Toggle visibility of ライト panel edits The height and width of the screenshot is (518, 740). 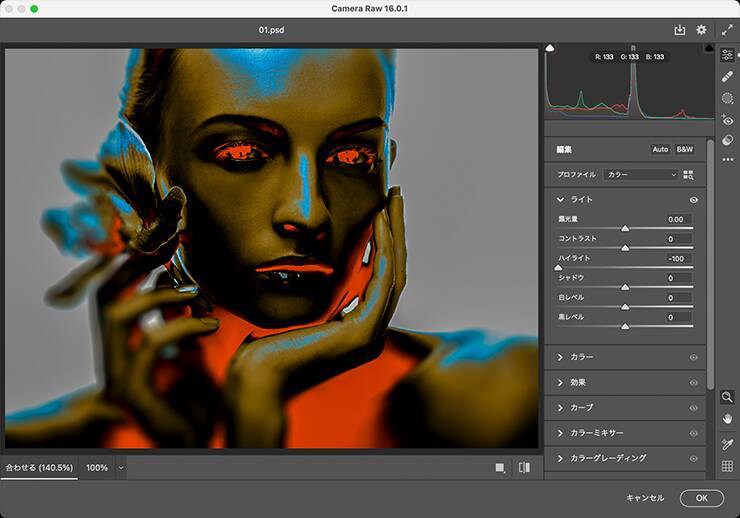pos(693,200)
